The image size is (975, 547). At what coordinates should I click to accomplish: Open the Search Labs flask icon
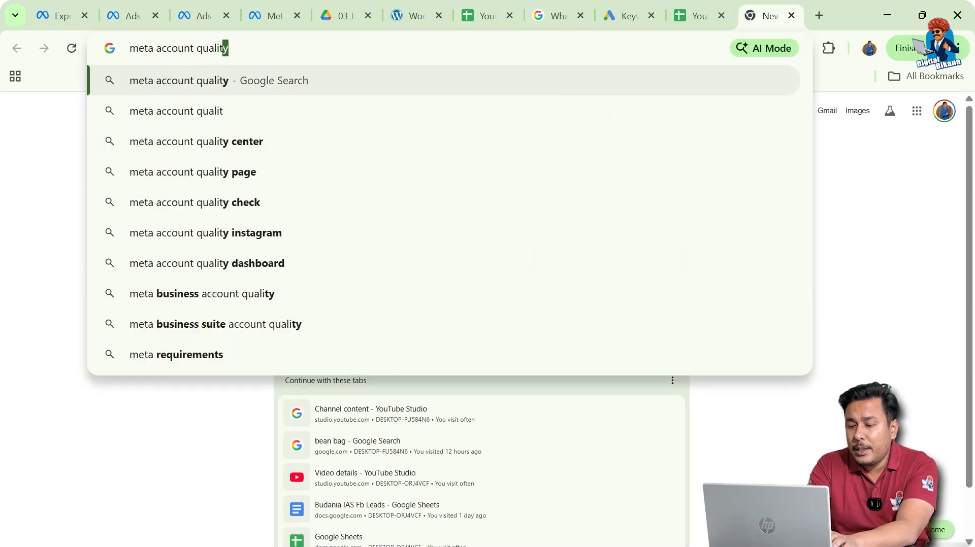[890, 111]
